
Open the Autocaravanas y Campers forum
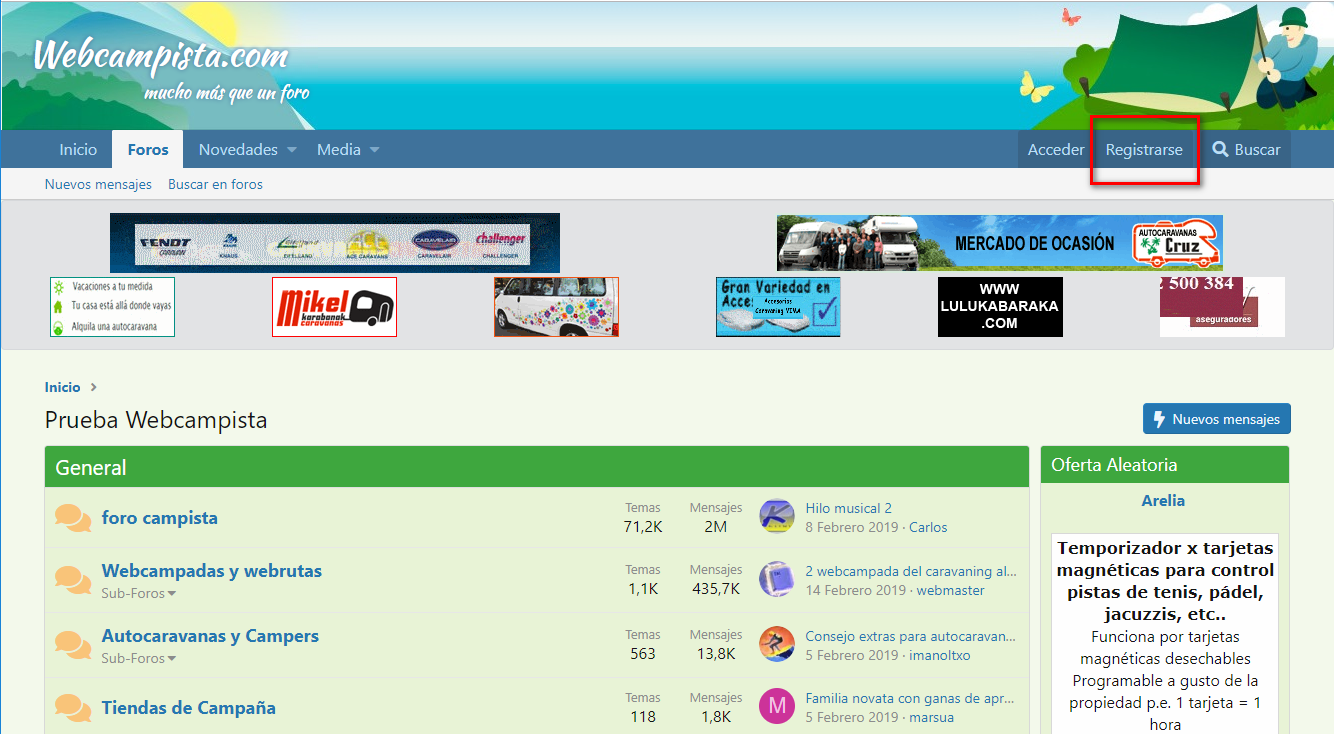(210, 636)
